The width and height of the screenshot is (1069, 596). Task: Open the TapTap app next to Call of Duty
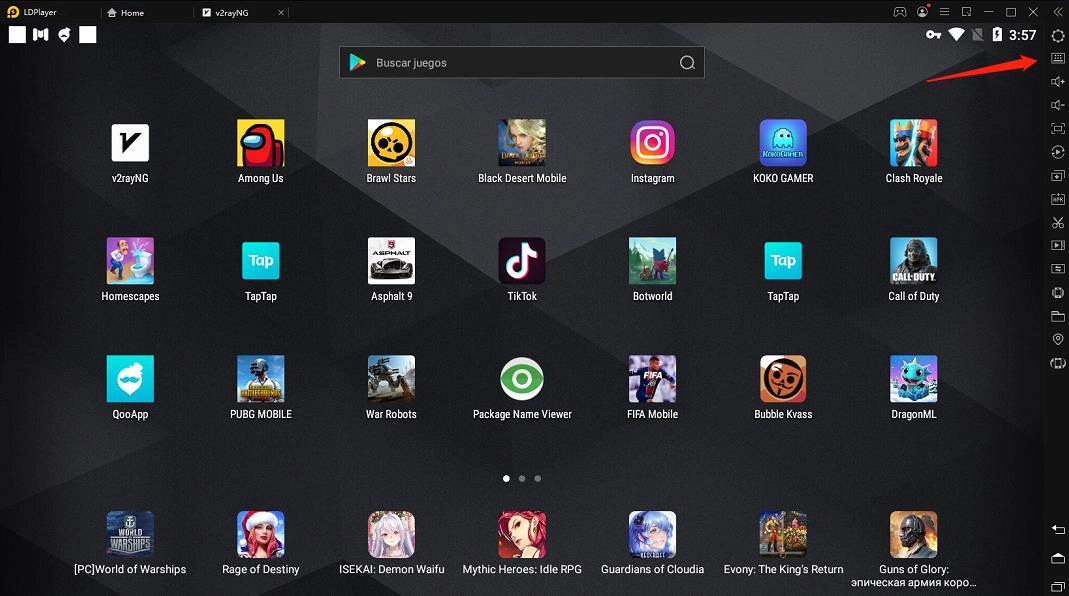783,260
